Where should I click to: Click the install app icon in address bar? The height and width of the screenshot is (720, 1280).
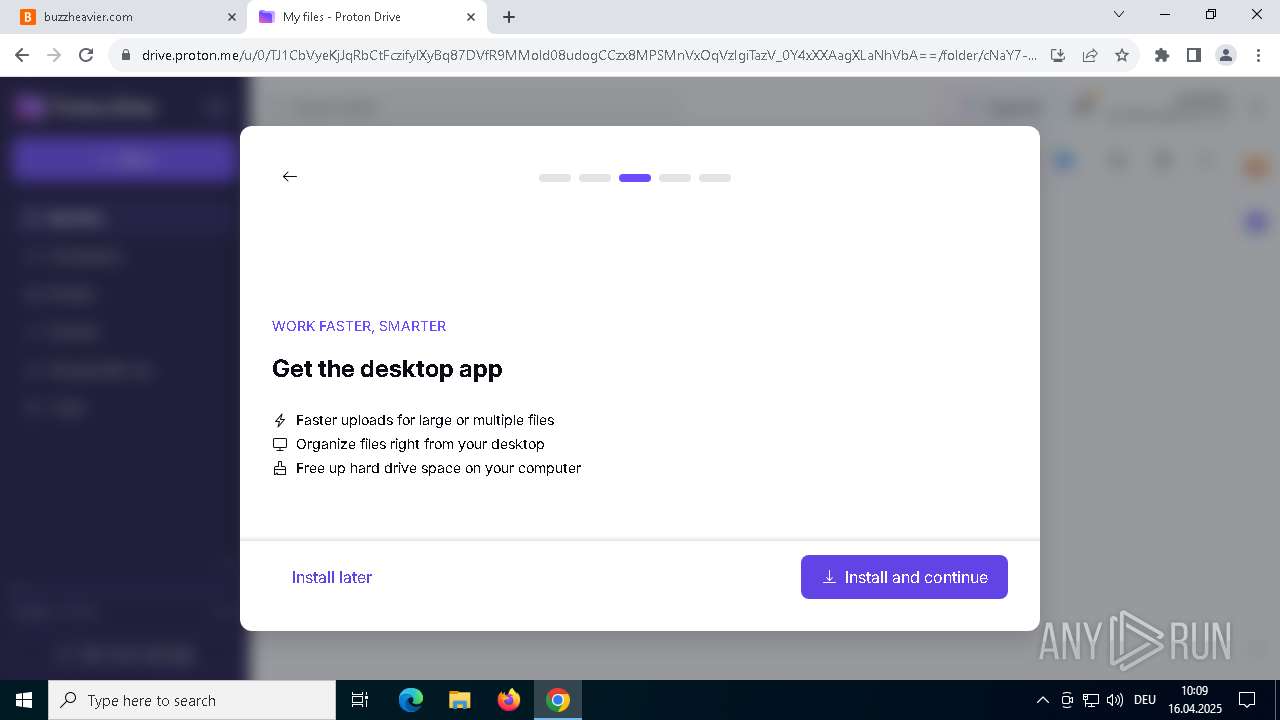(1058, 55)
